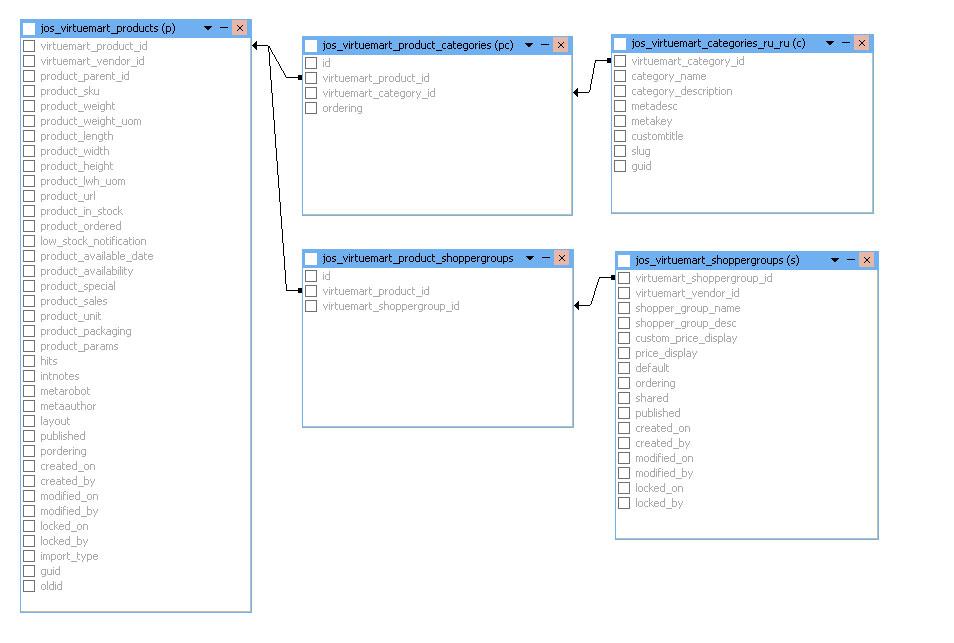Tick shopper_group_name in shoppergroups table
Screen dimensions: 954x643
pyautogui.click(x=624, y=308)
